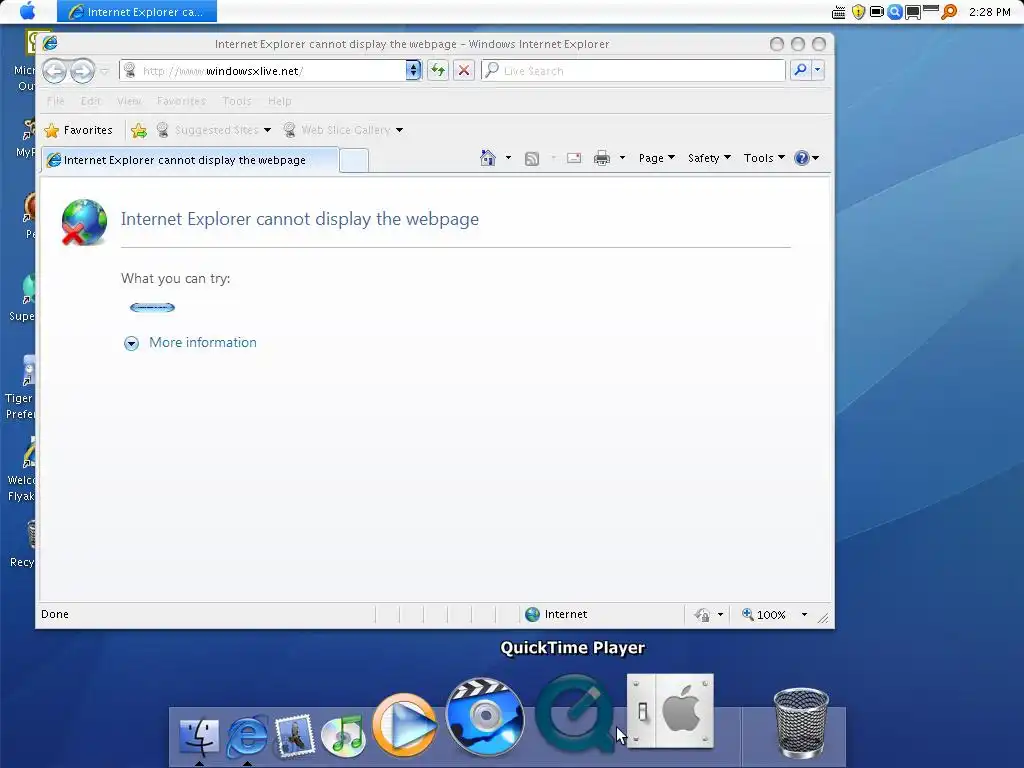Open the recent pages dropdown arrow
This screenshot has height=768, width=1024.
point(104,71)
